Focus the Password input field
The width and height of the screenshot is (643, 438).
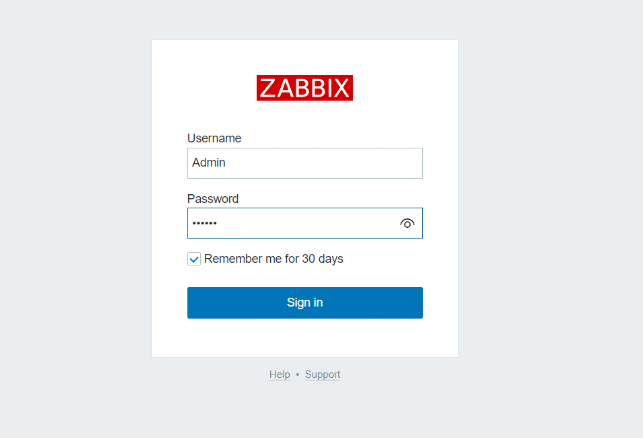290,223
